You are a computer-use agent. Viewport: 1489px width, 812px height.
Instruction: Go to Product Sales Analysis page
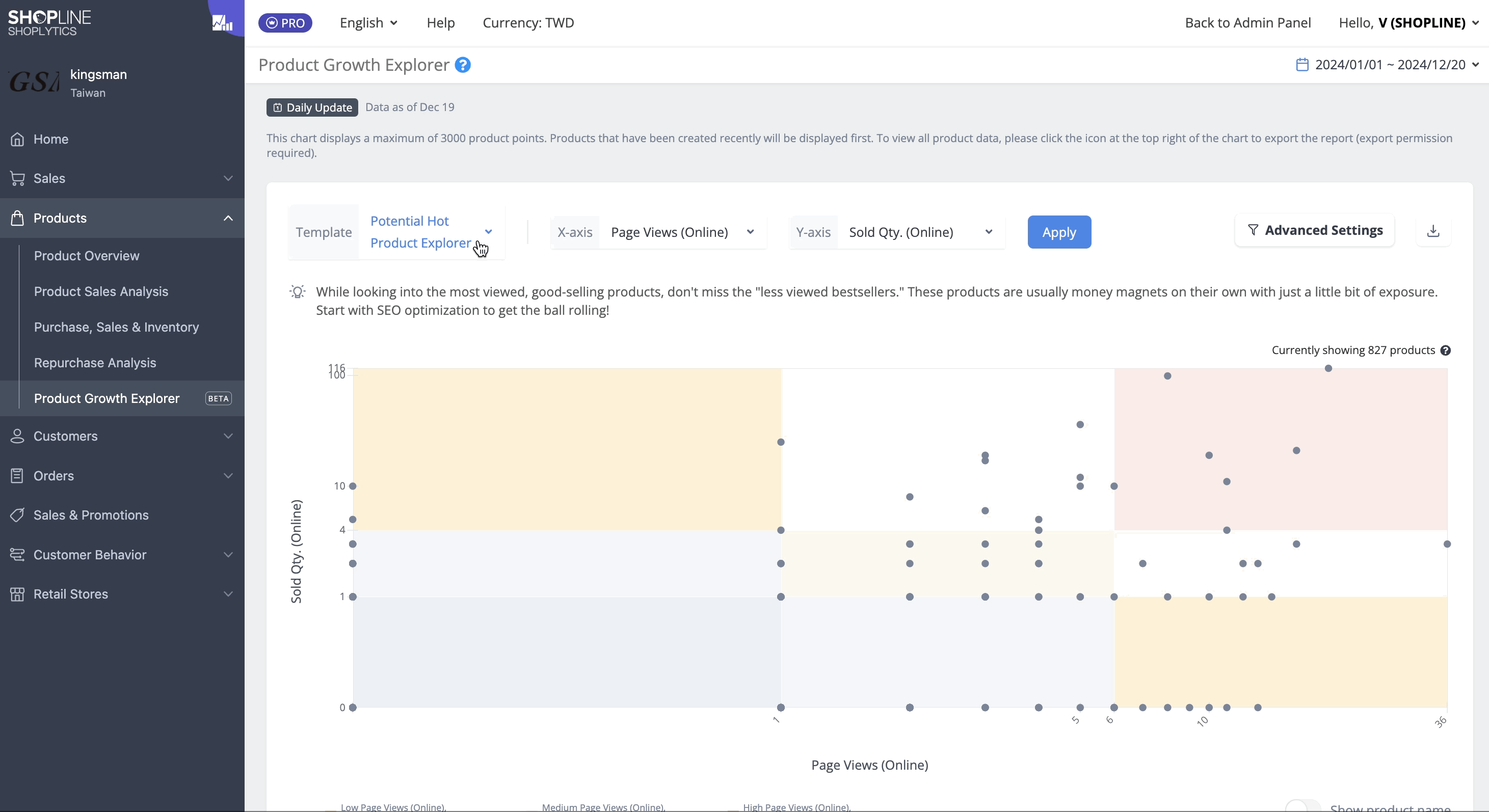pyautogui.click(x=101, y=291)
